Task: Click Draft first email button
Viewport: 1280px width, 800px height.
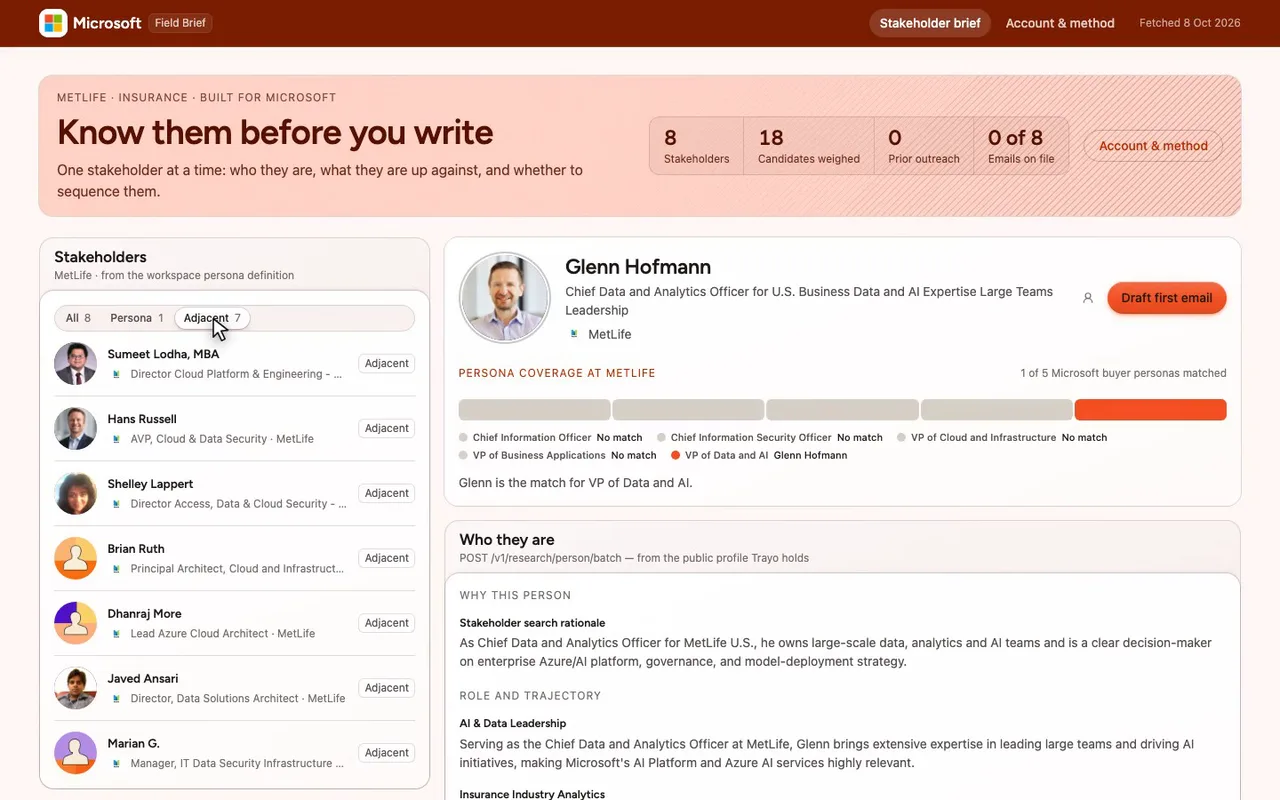Action: point(1166,298)
